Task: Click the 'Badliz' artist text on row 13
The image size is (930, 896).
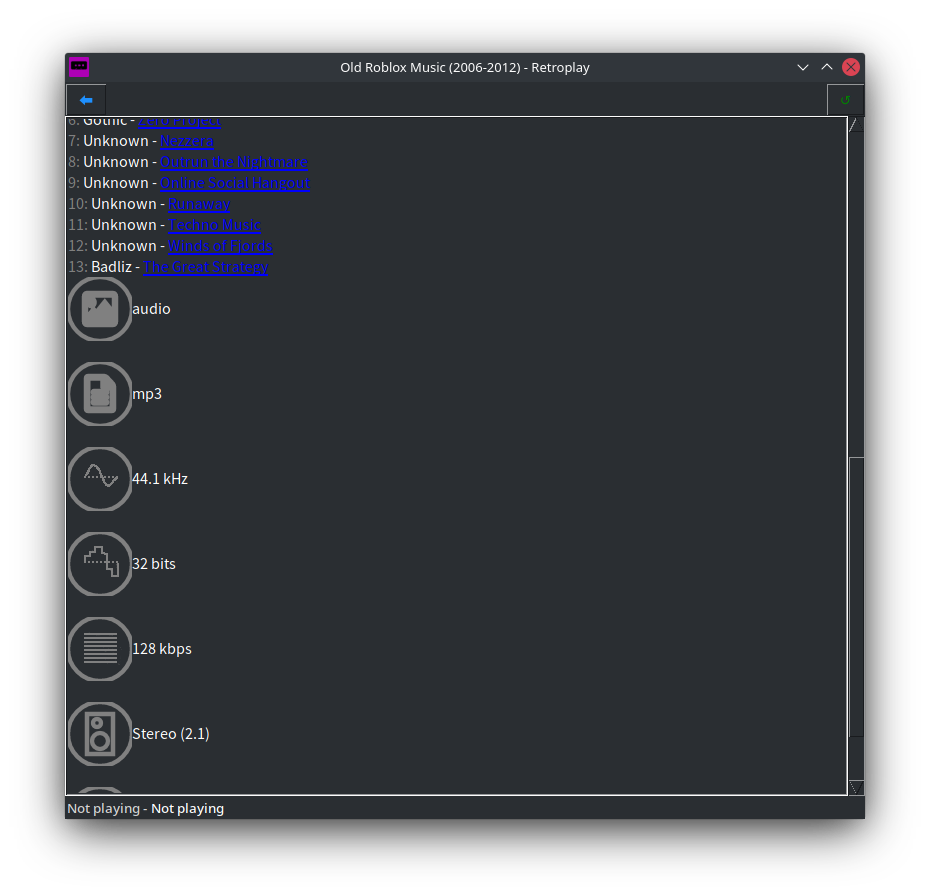Action: click(112, 267)
